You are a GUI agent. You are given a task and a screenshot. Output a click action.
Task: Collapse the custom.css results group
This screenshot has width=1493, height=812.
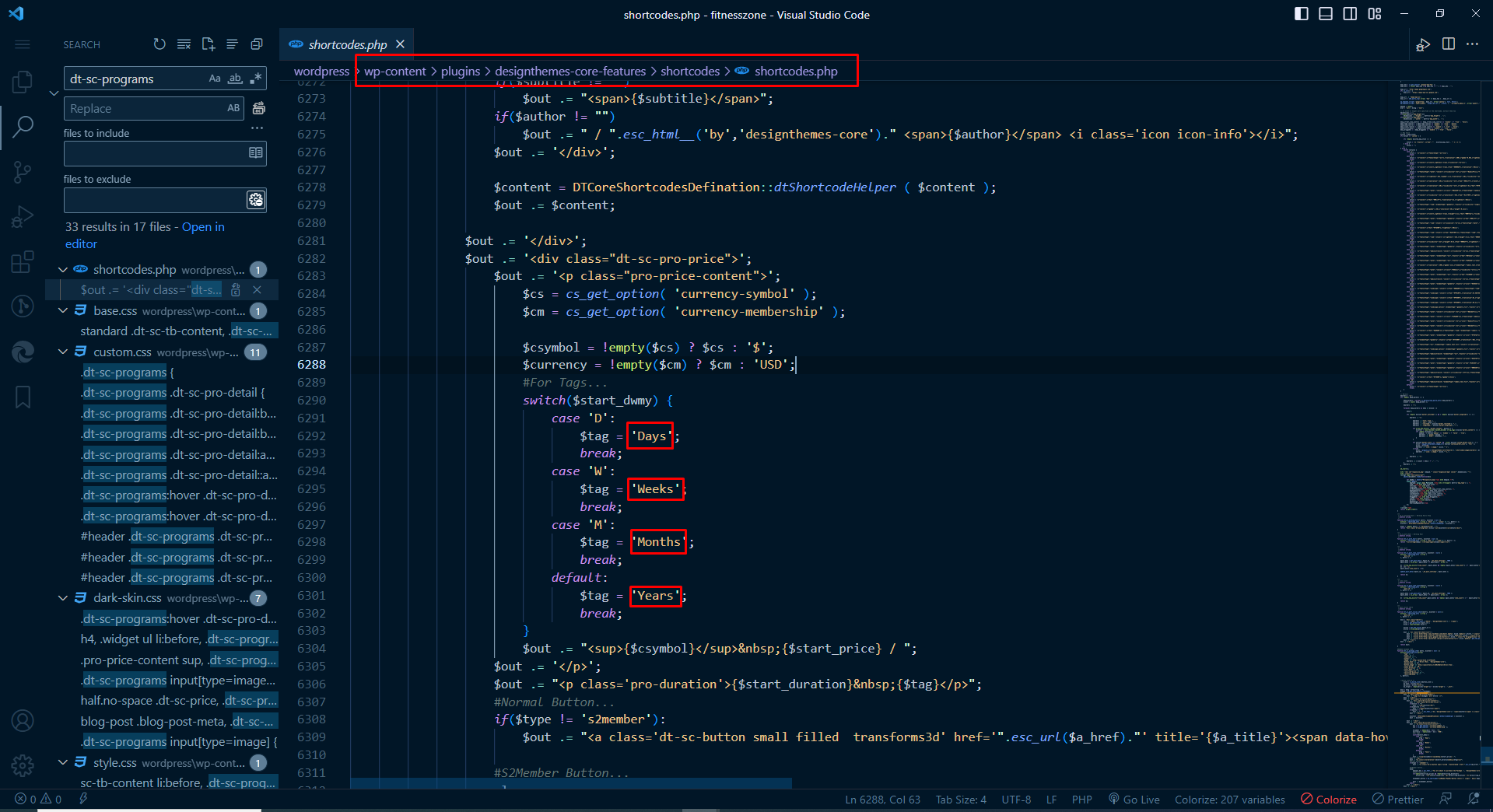(63, 352)
